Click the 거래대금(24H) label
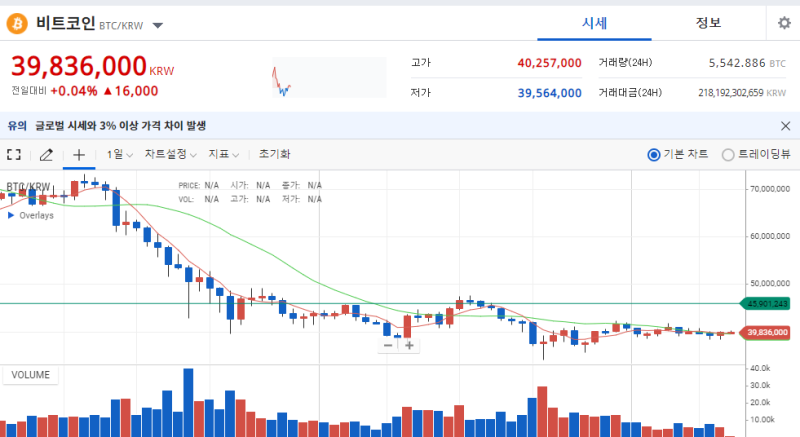800x437 pixels. pos(630,93)
